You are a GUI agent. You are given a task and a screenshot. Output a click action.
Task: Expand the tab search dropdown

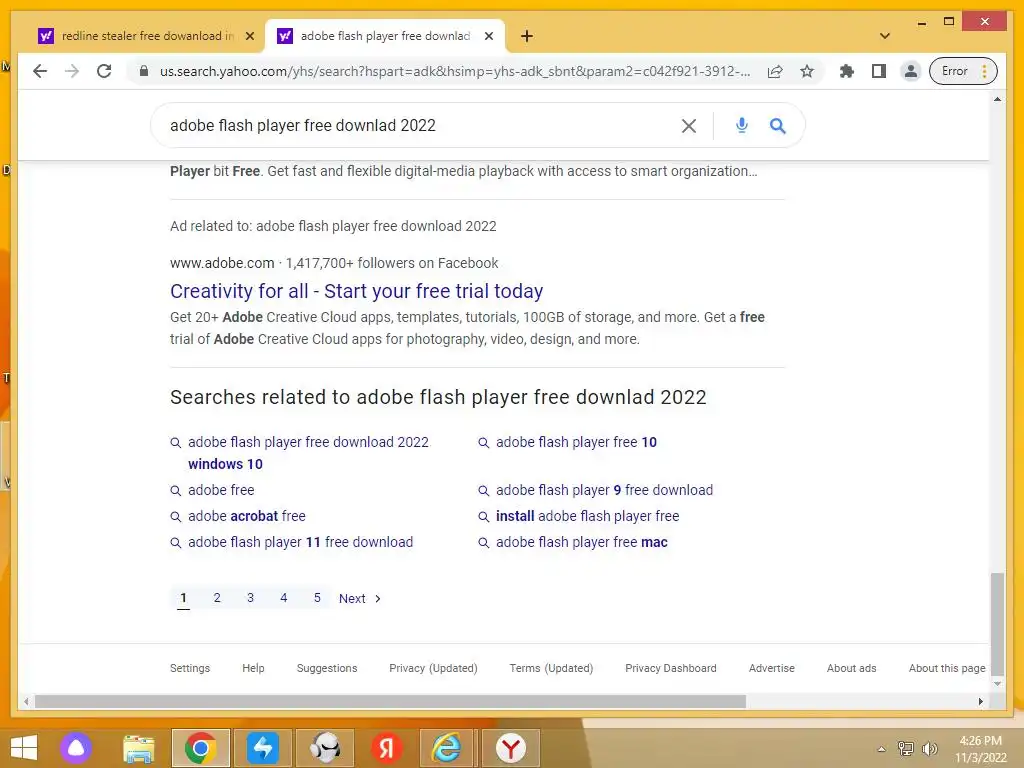[x=885, y=36]
